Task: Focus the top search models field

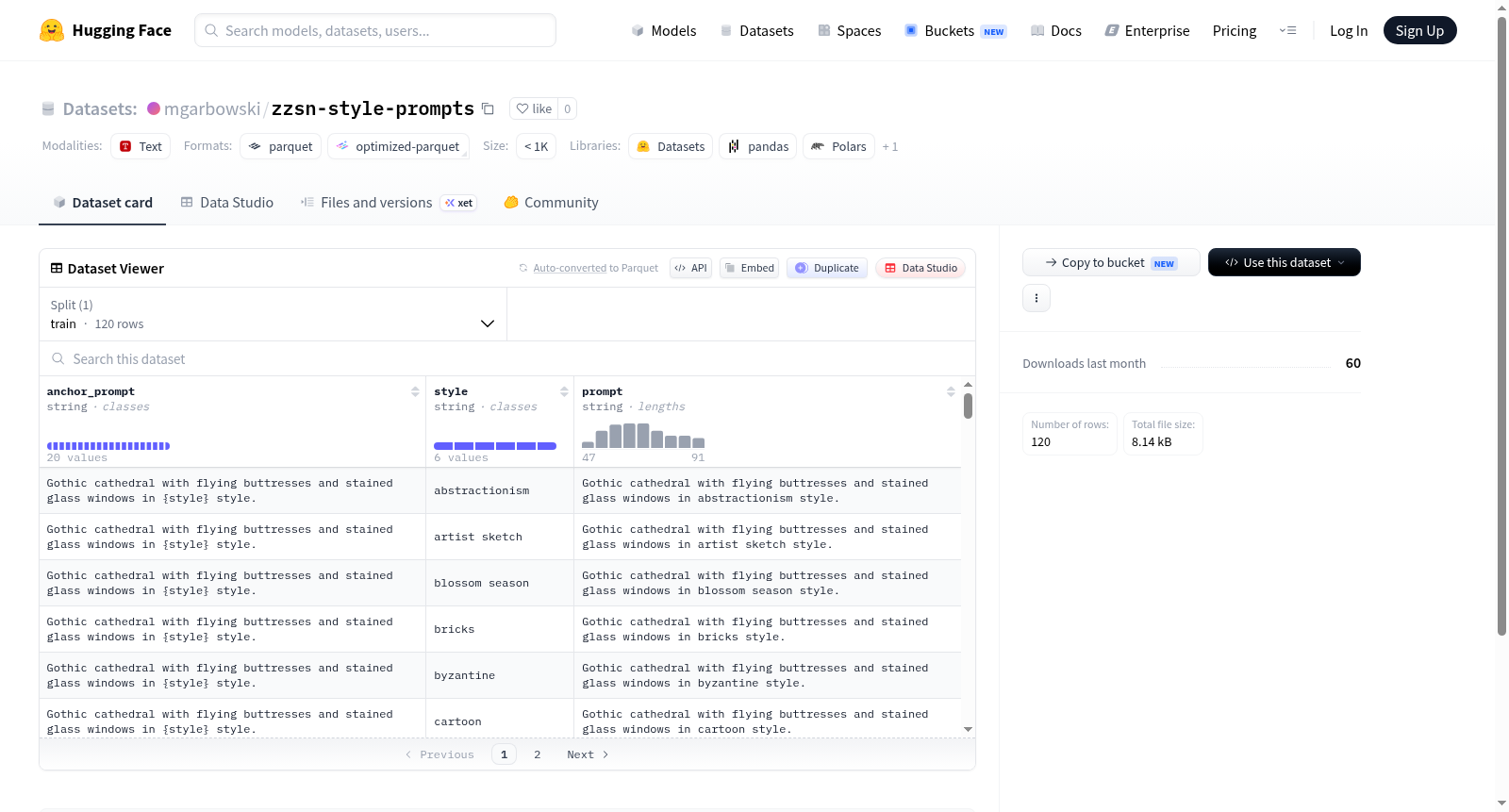Action: coord(375,30)
